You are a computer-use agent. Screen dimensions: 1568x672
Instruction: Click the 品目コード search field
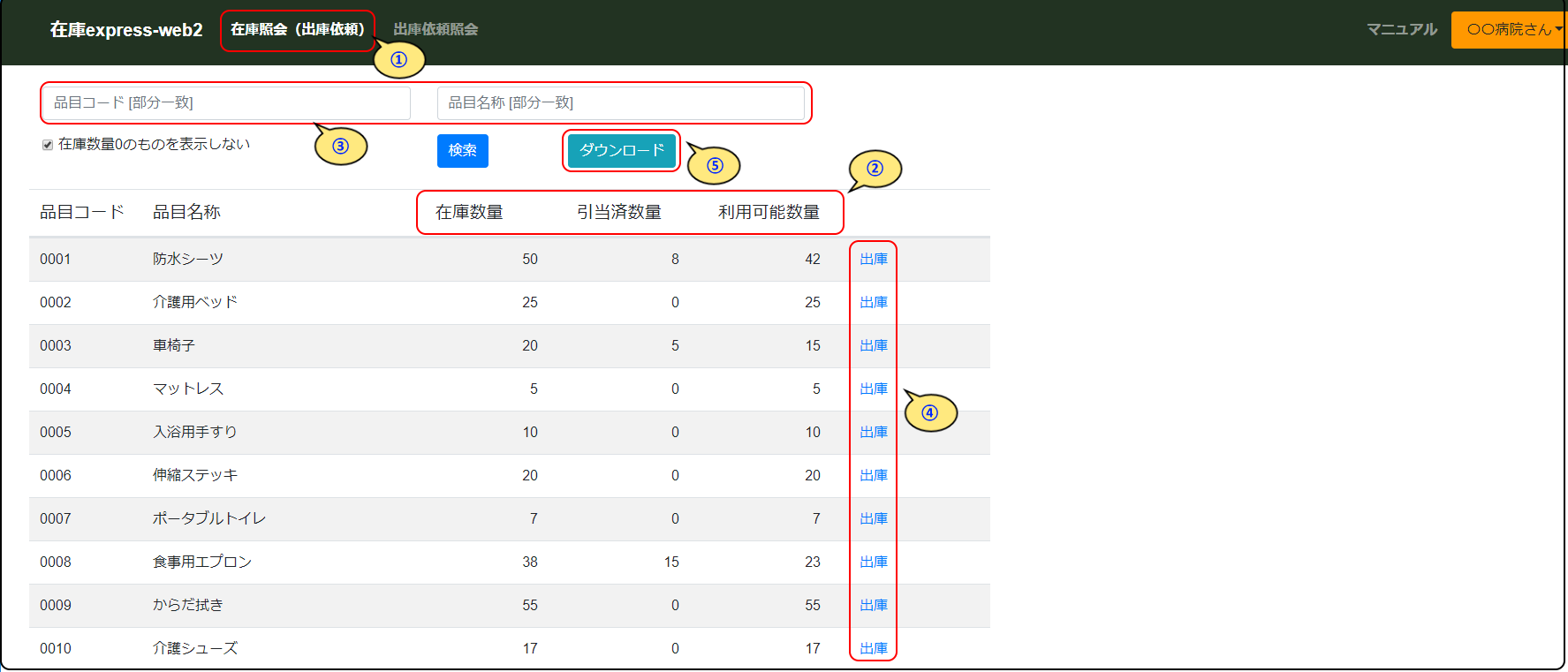[x=226, y=103]
